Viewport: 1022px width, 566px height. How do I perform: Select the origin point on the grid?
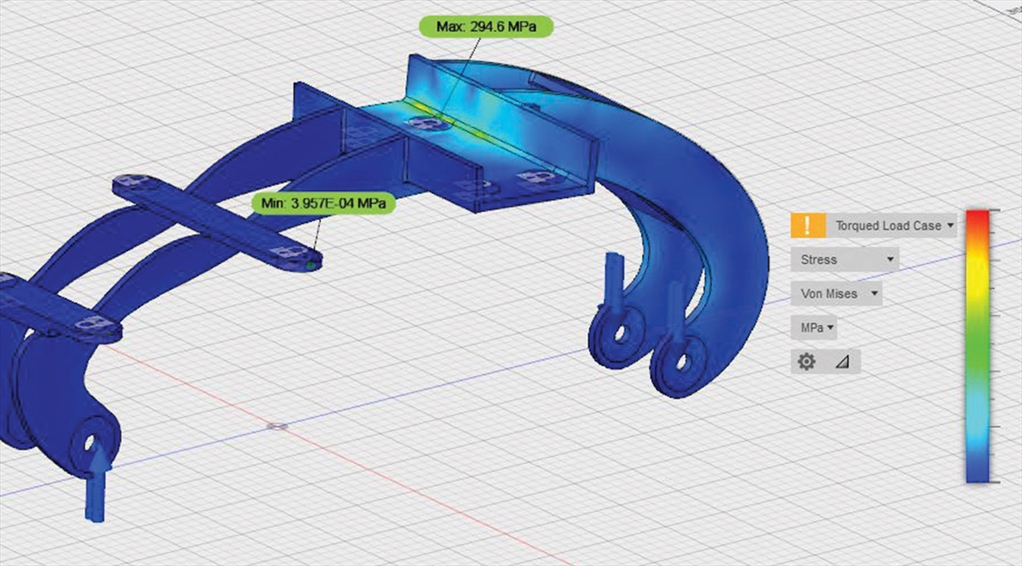(x=279, y=426)
